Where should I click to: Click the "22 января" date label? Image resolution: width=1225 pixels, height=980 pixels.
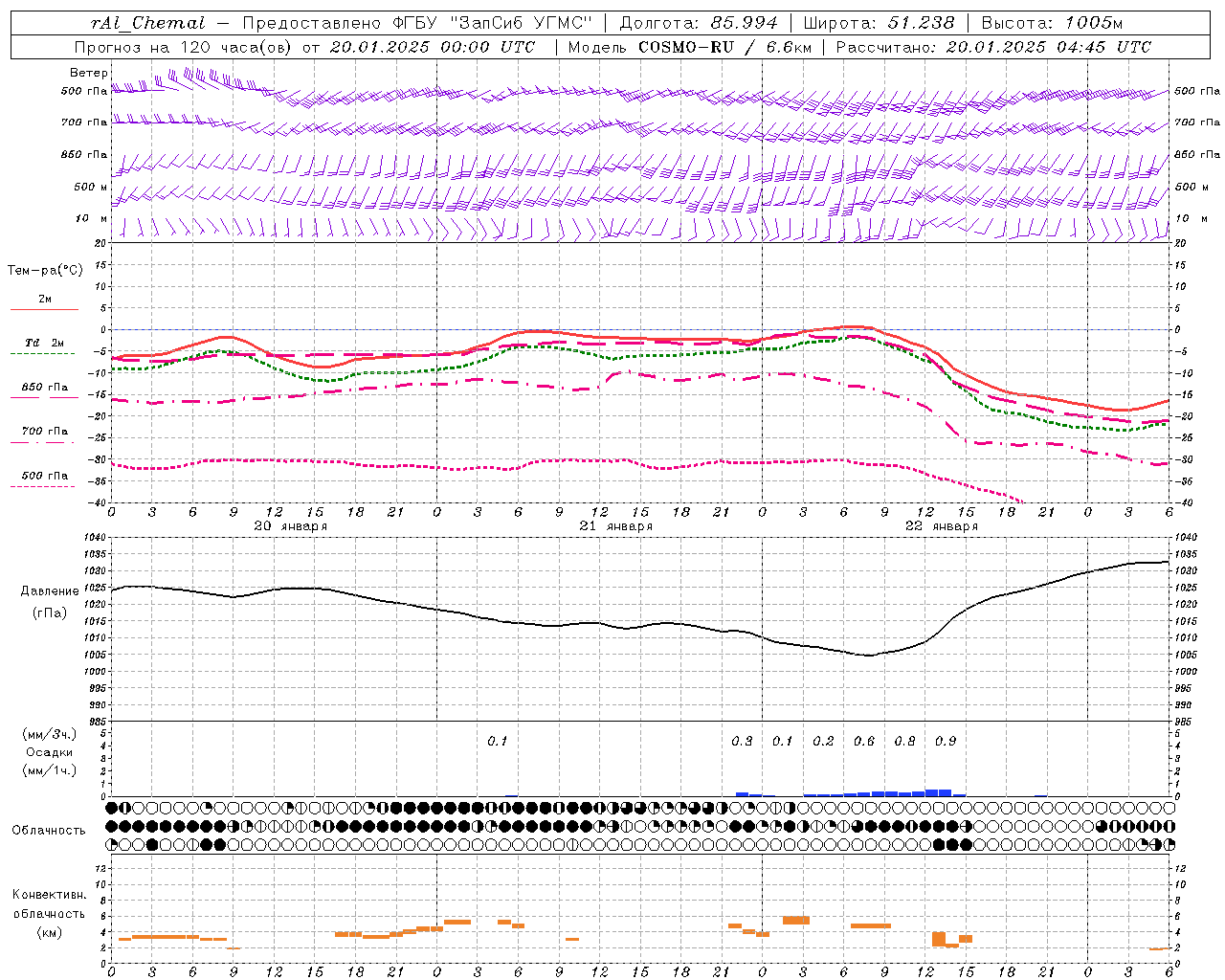click(941, 526)
